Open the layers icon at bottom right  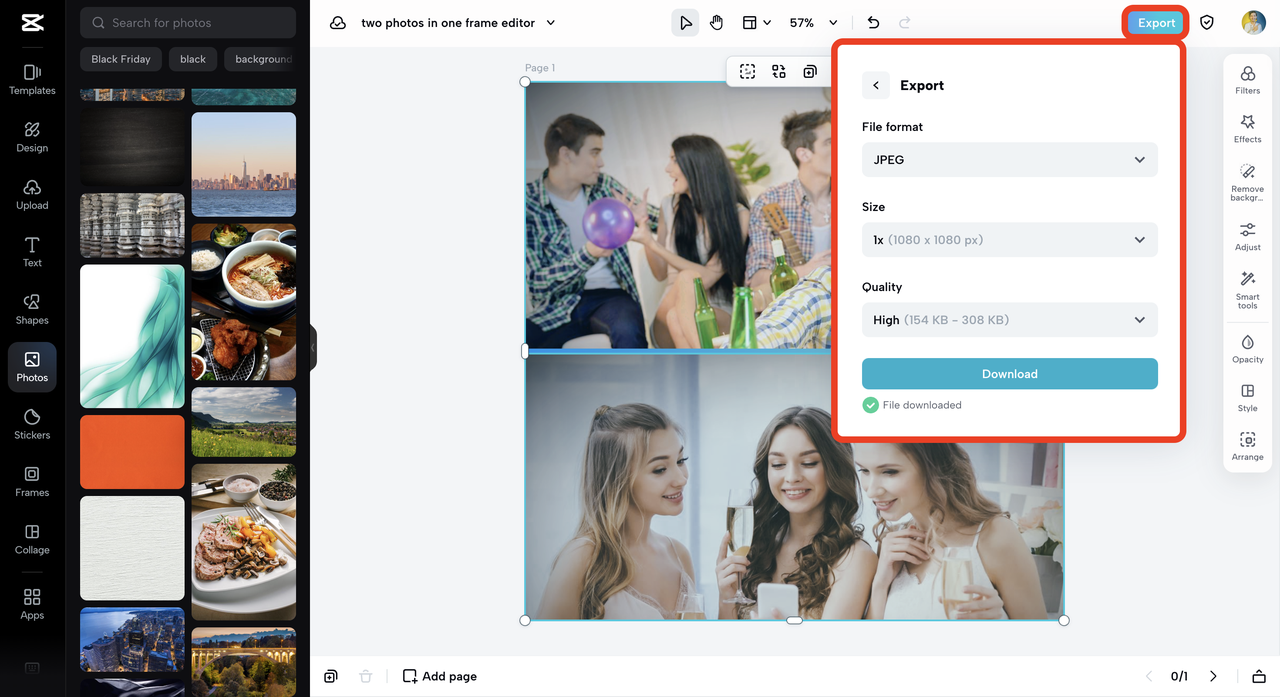tap(1259, 676)
